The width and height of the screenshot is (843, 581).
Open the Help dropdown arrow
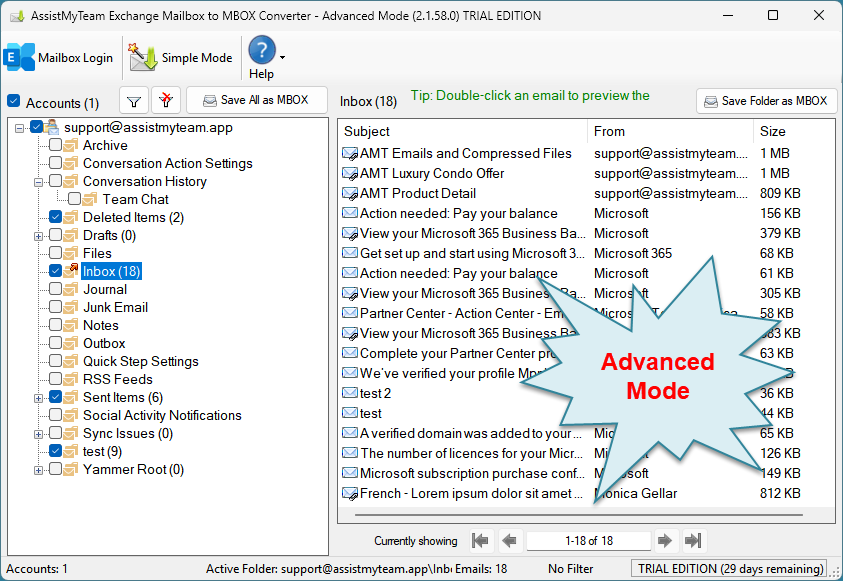(x=283, y=58)
